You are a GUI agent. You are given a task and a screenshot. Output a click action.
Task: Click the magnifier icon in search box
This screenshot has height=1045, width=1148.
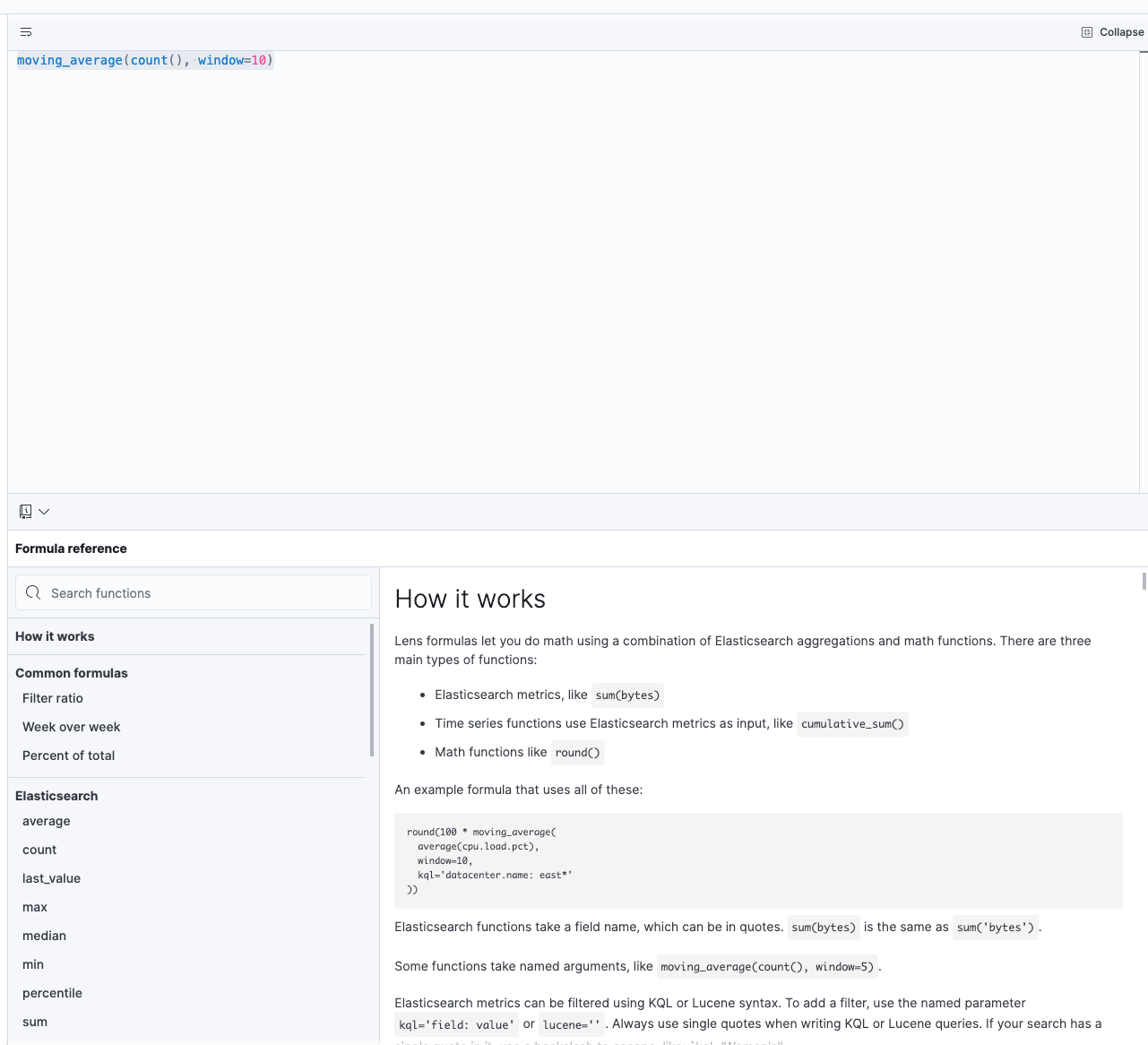point(33,593)
